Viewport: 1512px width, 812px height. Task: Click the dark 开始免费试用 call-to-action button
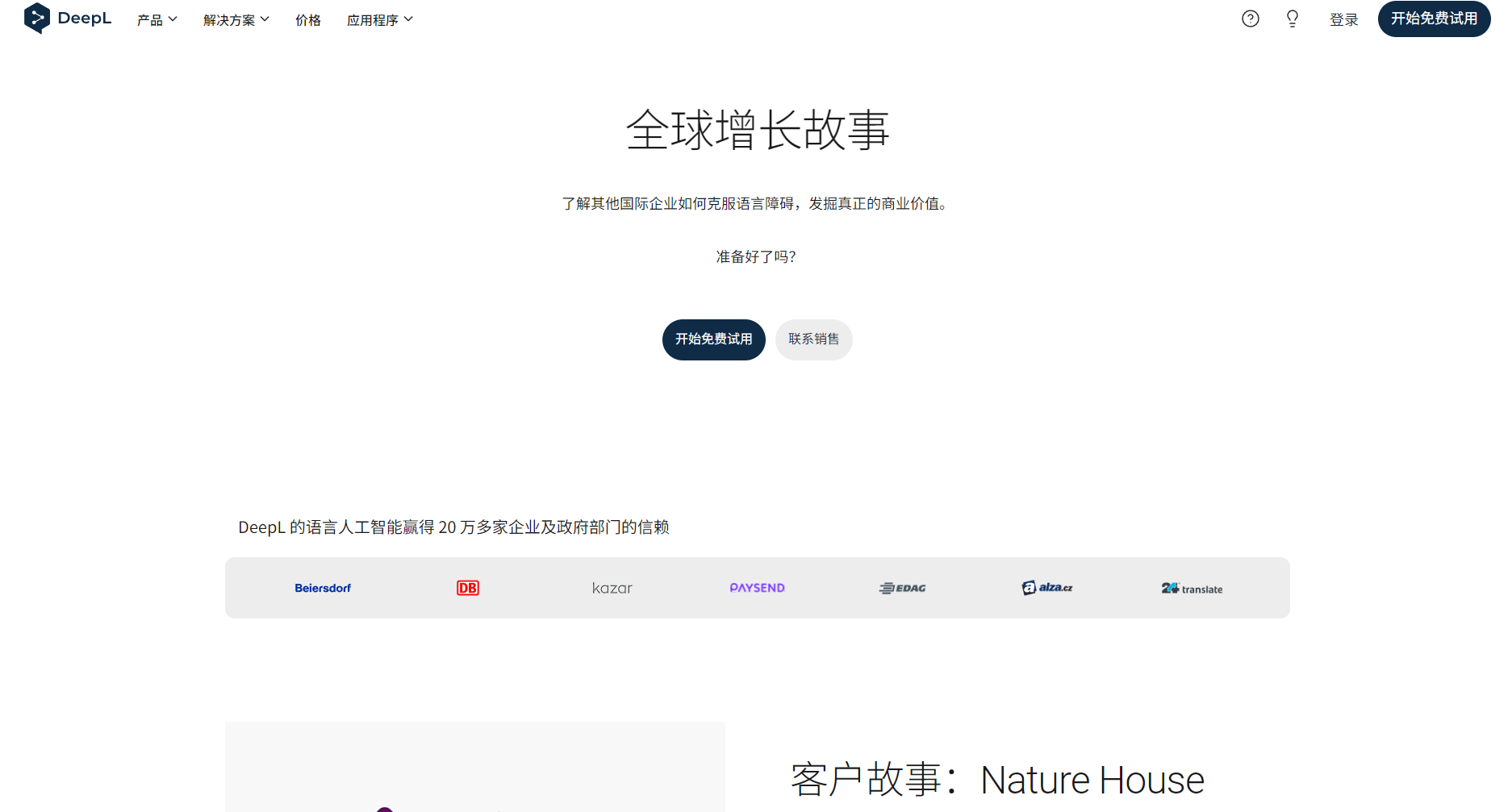click(x=713, y=339)
